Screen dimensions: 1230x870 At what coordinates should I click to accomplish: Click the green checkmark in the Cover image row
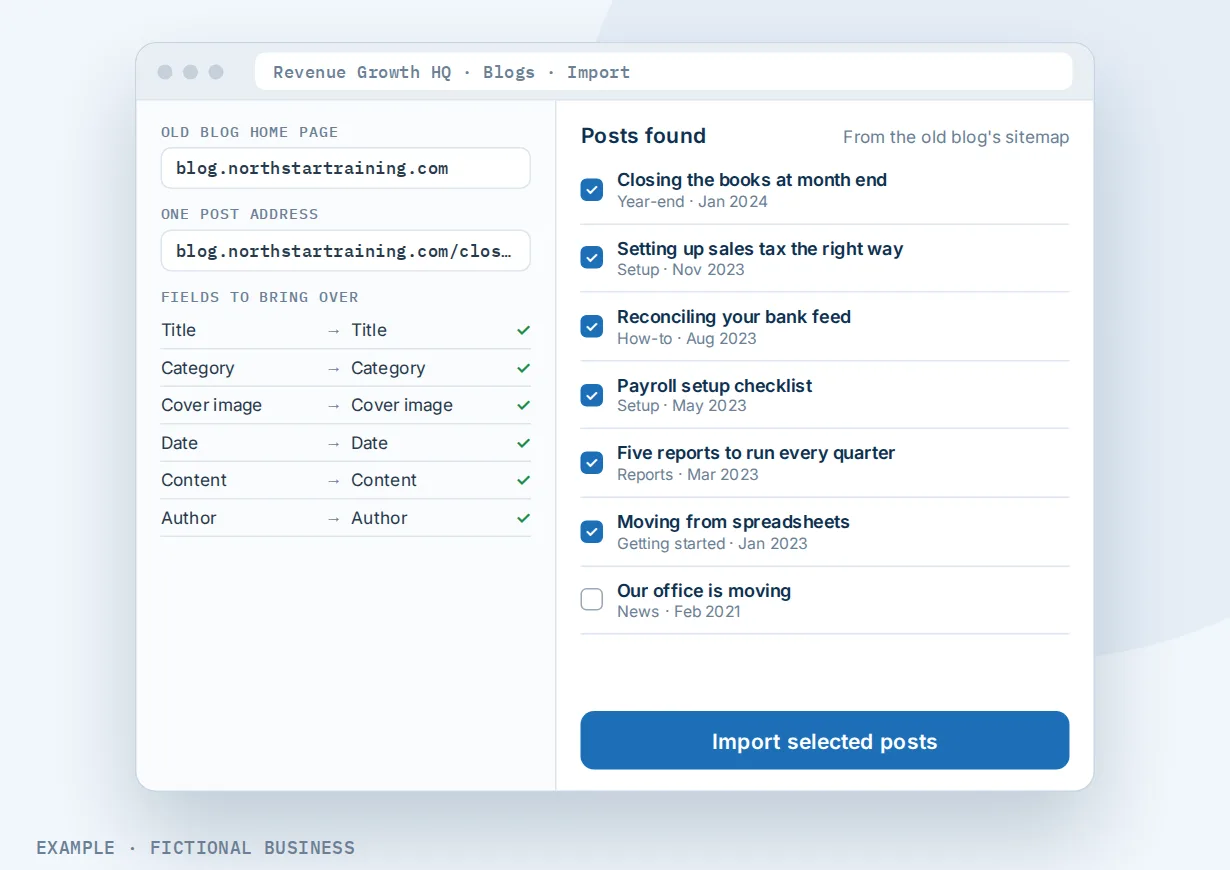(x=523, y=405)
